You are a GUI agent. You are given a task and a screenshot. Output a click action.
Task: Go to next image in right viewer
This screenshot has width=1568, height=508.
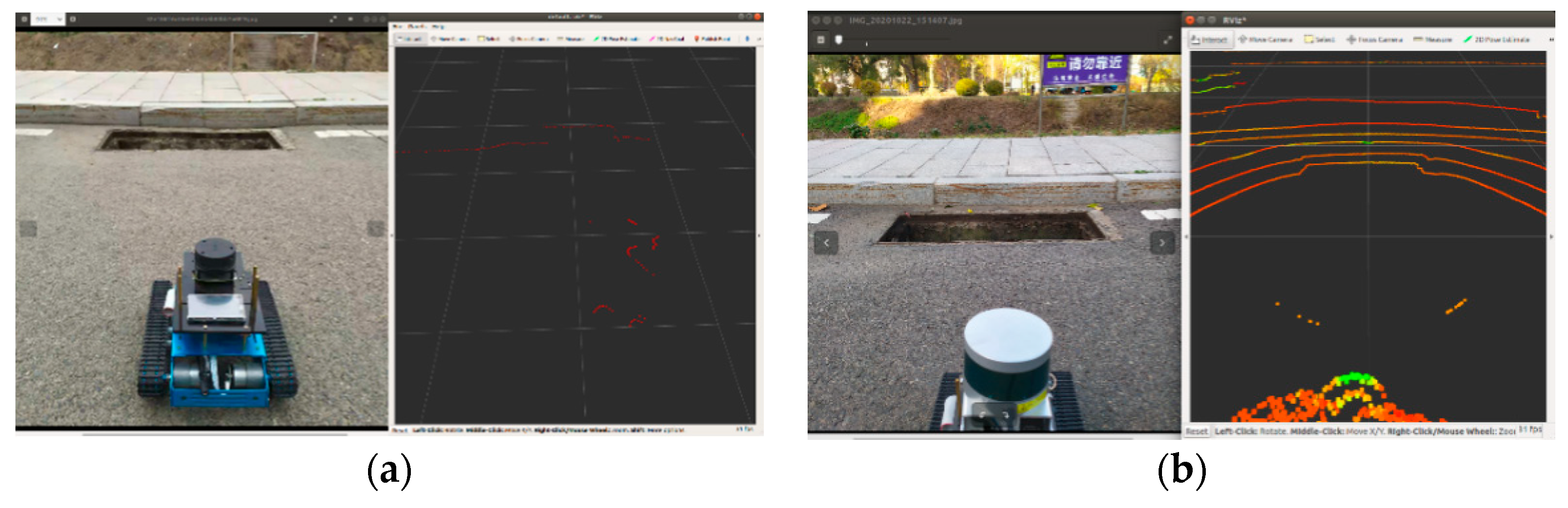(1162, 243)
